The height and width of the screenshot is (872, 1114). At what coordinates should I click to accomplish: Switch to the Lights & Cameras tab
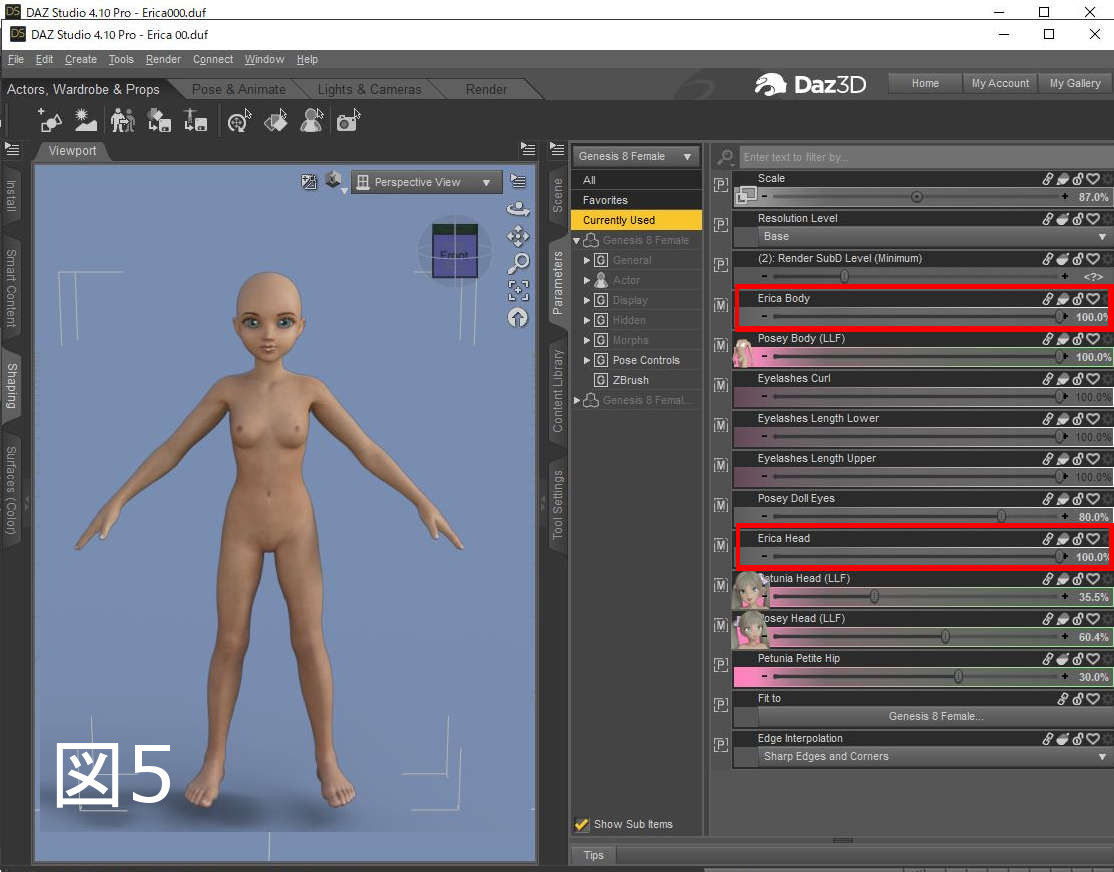[x=369, y=90]
